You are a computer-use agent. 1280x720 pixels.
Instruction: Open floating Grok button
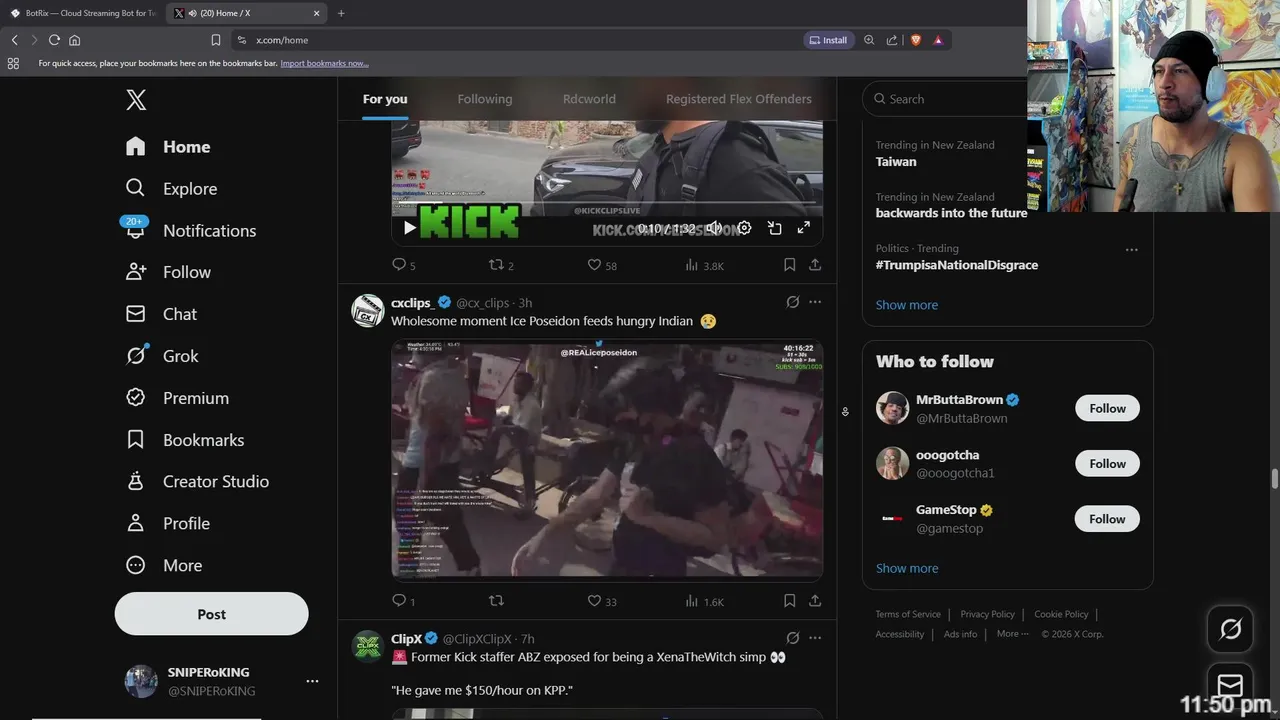(1230, 629)
